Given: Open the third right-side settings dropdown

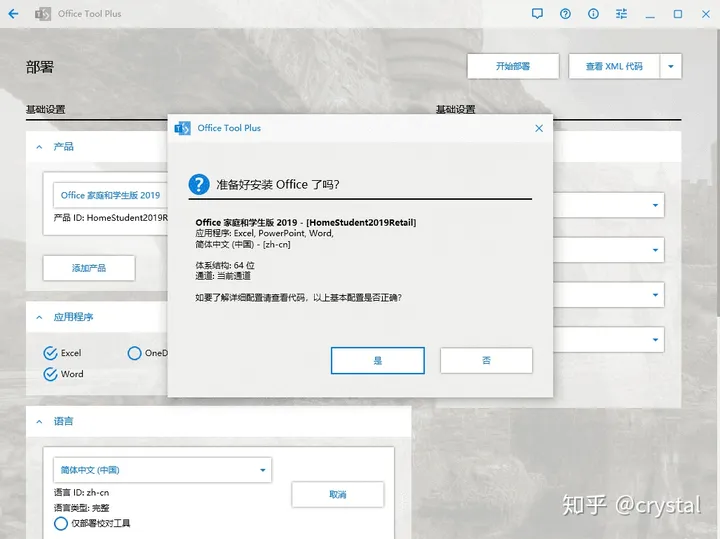Looking at the screenshot, I should coord(655,295).
